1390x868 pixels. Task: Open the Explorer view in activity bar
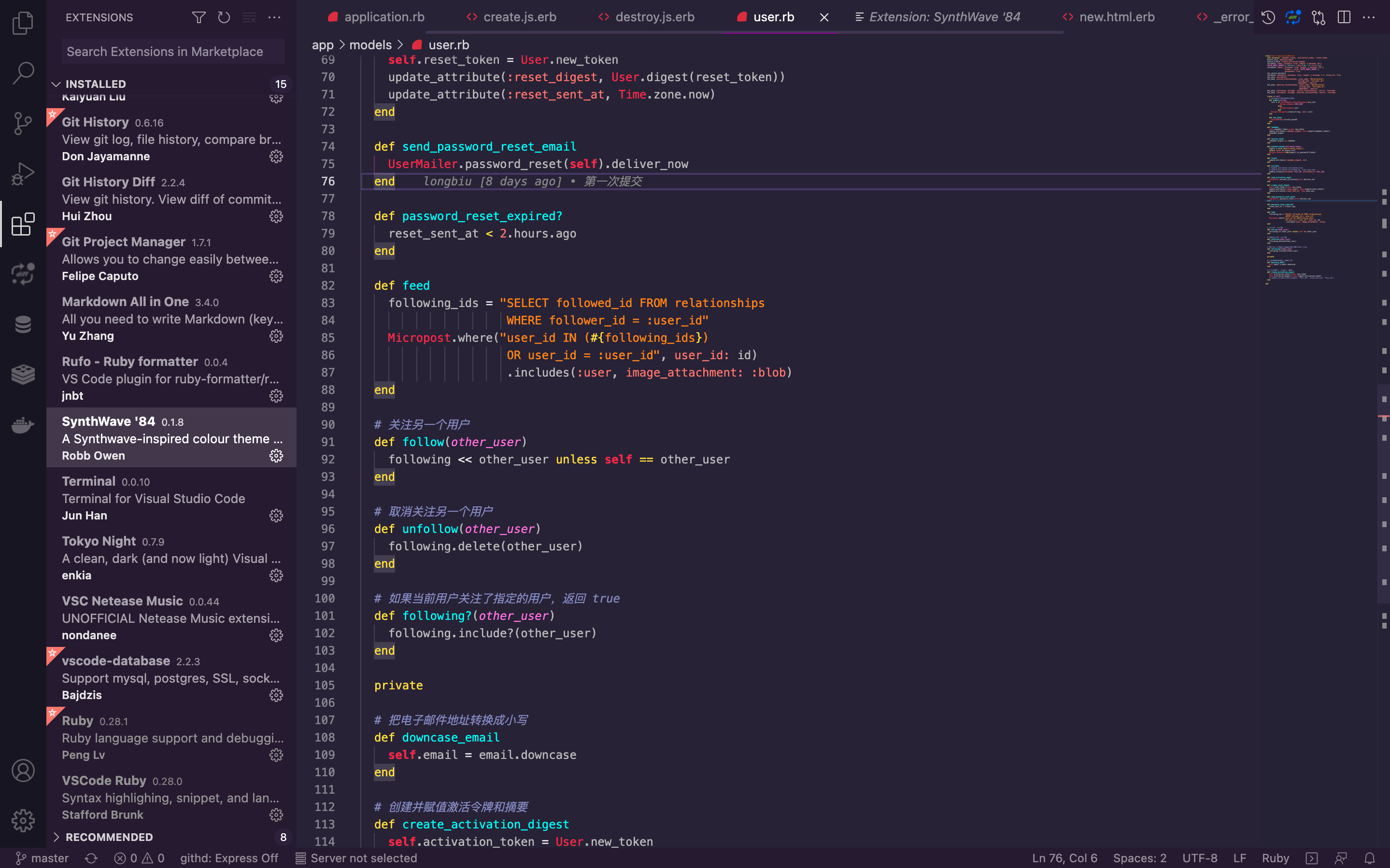pyautogui.click(x=23, y=23)
